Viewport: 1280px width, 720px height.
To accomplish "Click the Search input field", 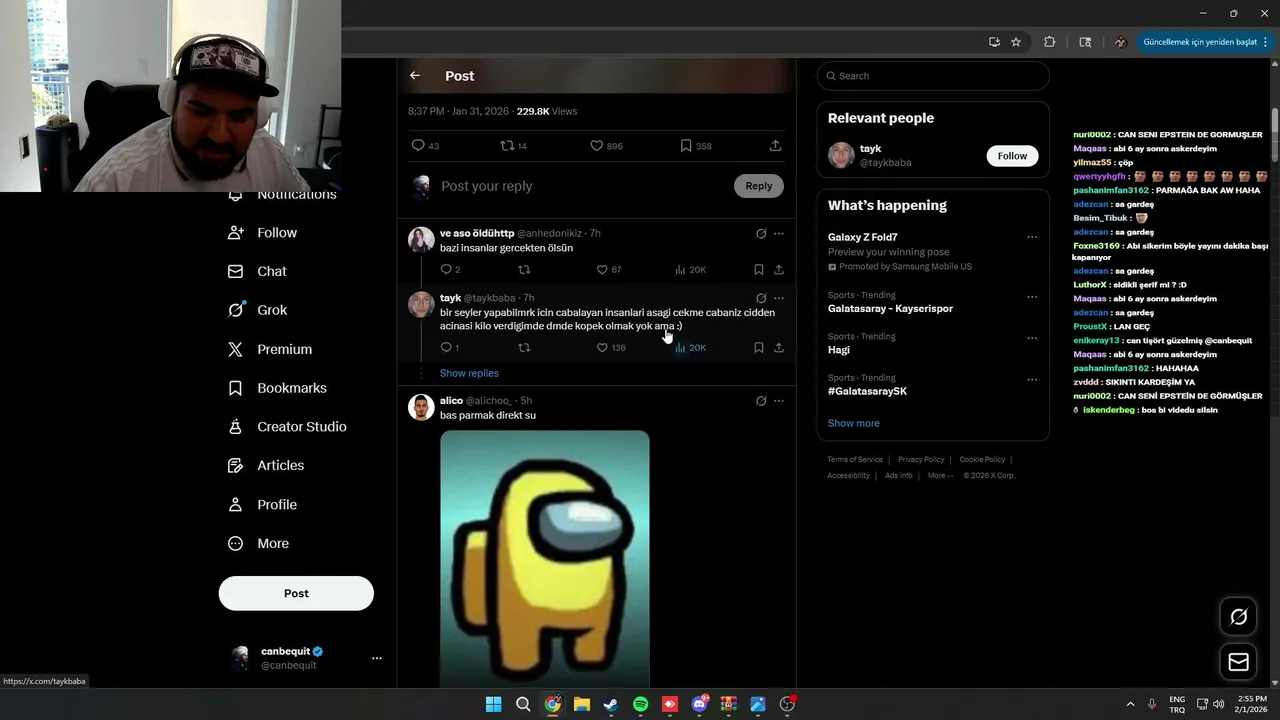I will [933, 76].
